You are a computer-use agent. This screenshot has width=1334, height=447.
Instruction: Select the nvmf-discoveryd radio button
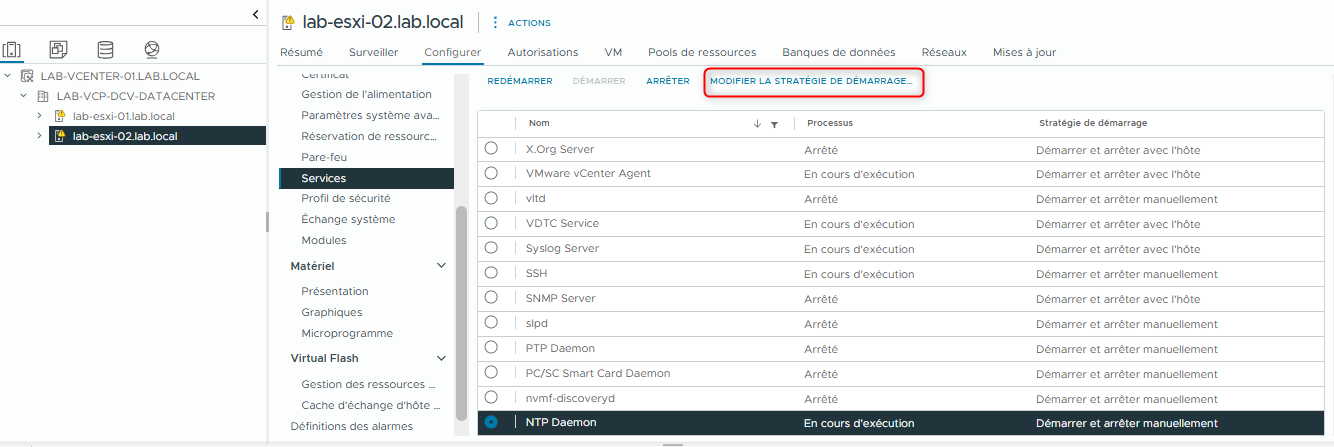click(491, 398)
